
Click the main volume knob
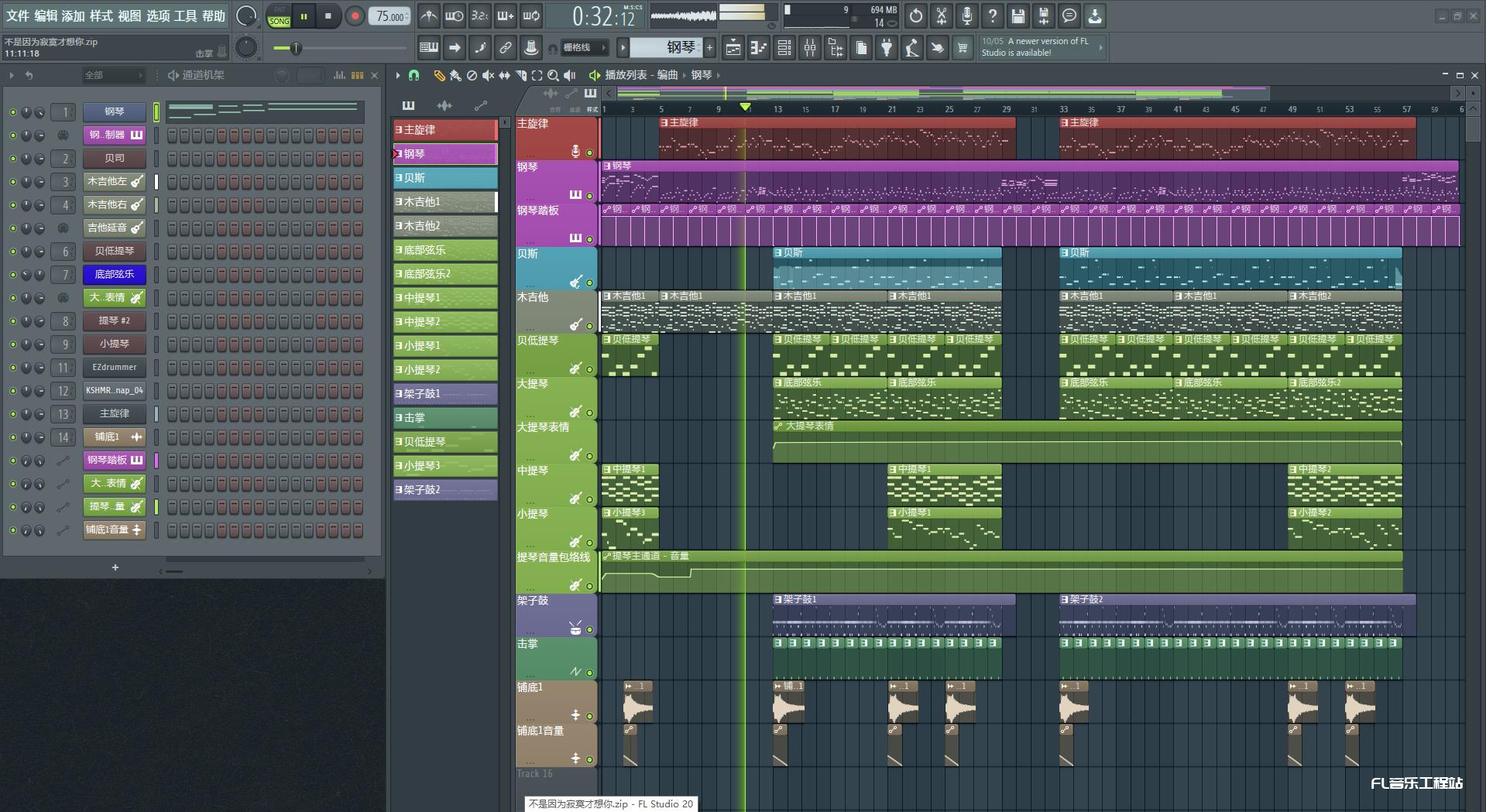point(246,15)
